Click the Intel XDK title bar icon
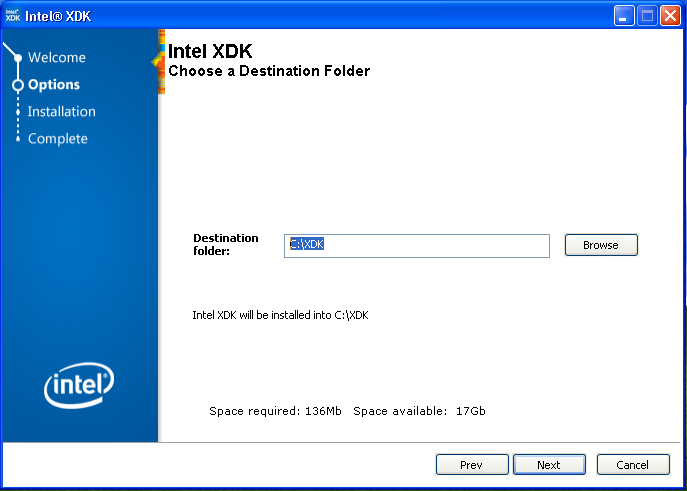Viewport: 687px width, 491px height. pyautogui.click(x=13, y=16)
